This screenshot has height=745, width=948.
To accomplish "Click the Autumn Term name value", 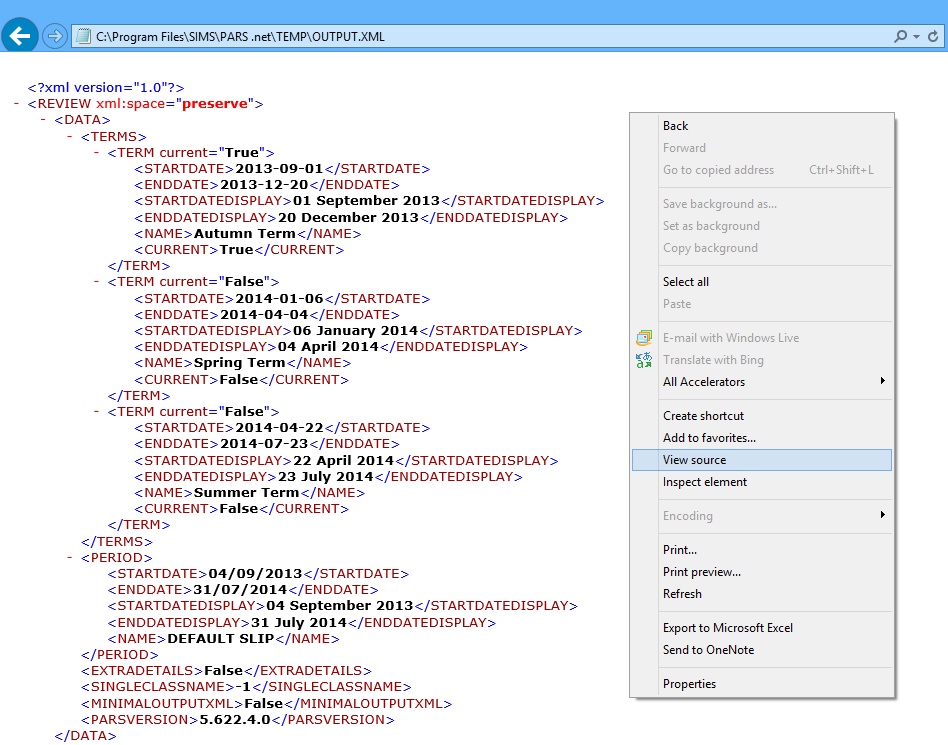I will coord(245,233).
